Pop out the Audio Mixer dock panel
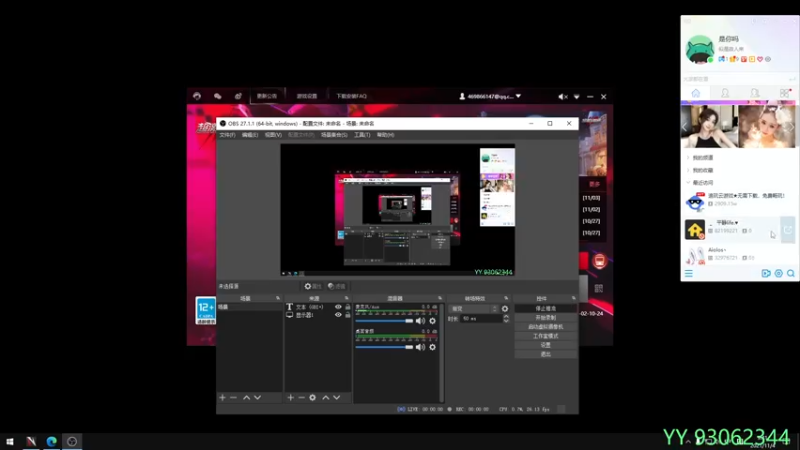 tap(440, 298)
